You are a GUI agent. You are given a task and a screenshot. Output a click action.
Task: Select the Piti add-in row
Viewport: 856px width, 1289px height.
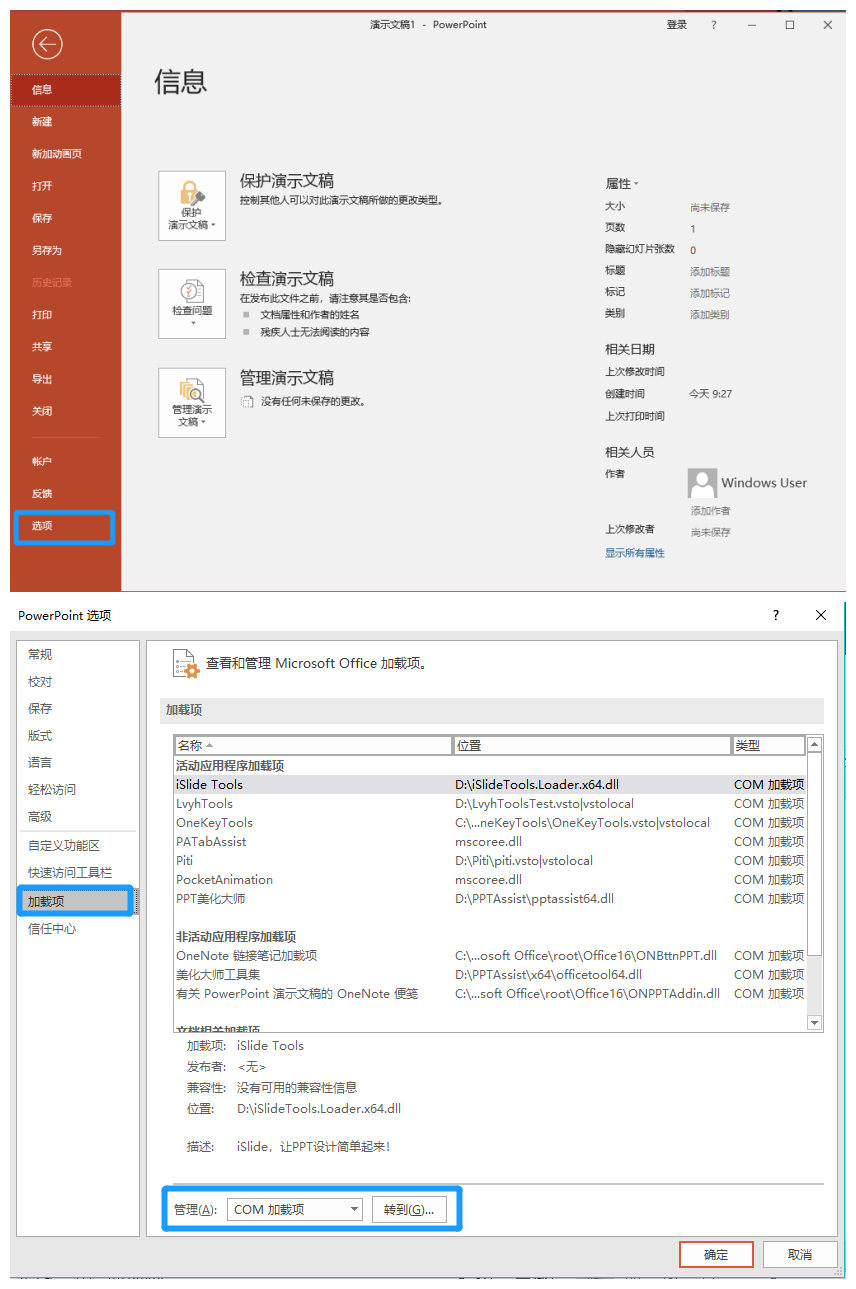point(490,861)
